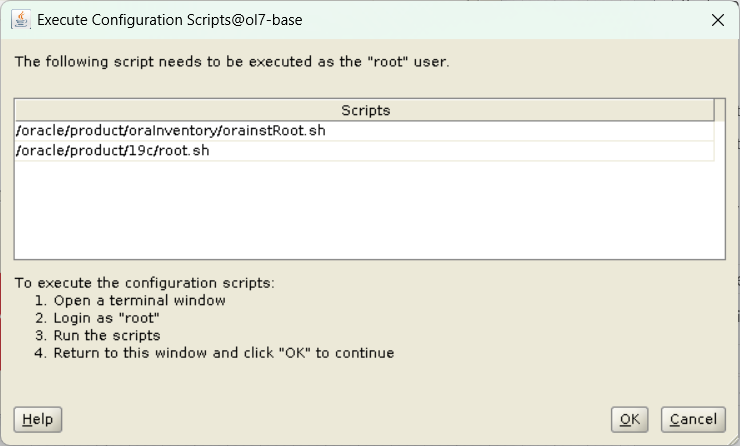Select the orainstRoot.sh script row

(365, 131)
